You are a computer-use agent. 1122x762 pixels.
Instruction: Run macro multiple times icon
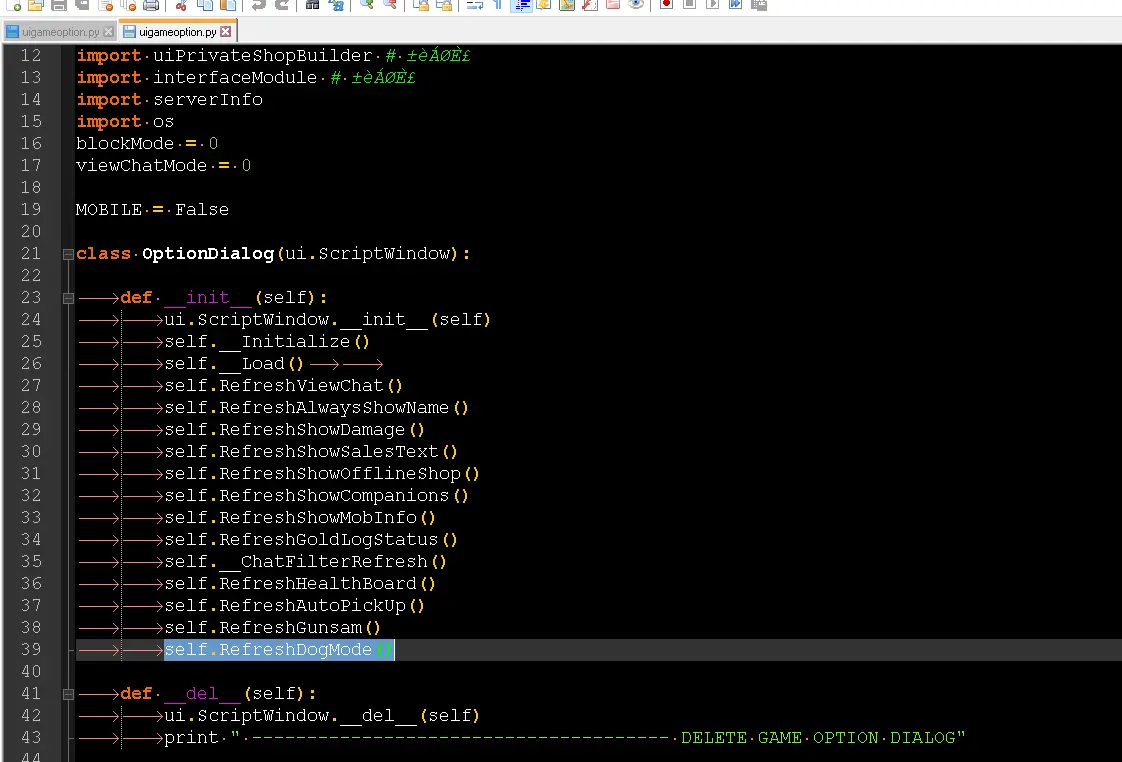click(736, 5)
